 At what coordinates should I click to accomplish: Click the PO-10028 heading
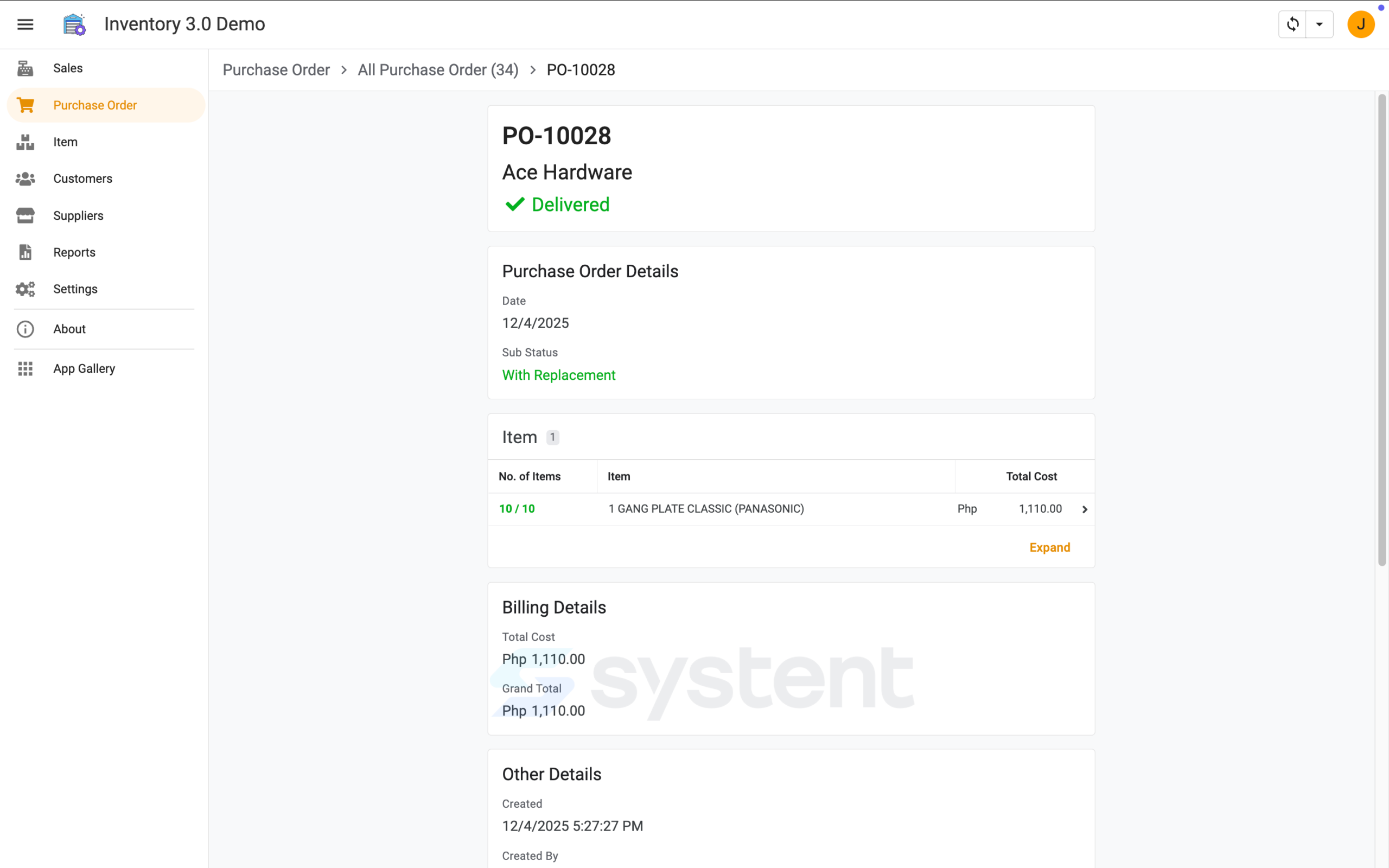tap(556, 136)
